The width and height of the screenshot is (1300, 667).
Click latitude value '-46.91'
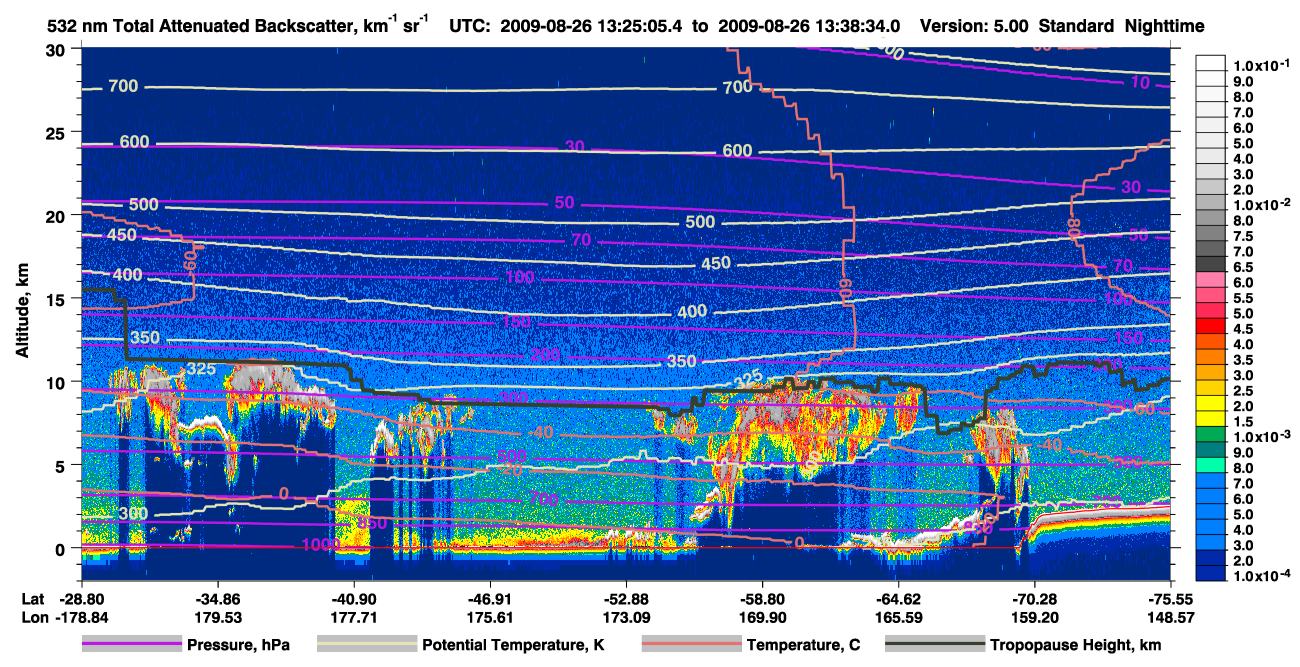489,597
